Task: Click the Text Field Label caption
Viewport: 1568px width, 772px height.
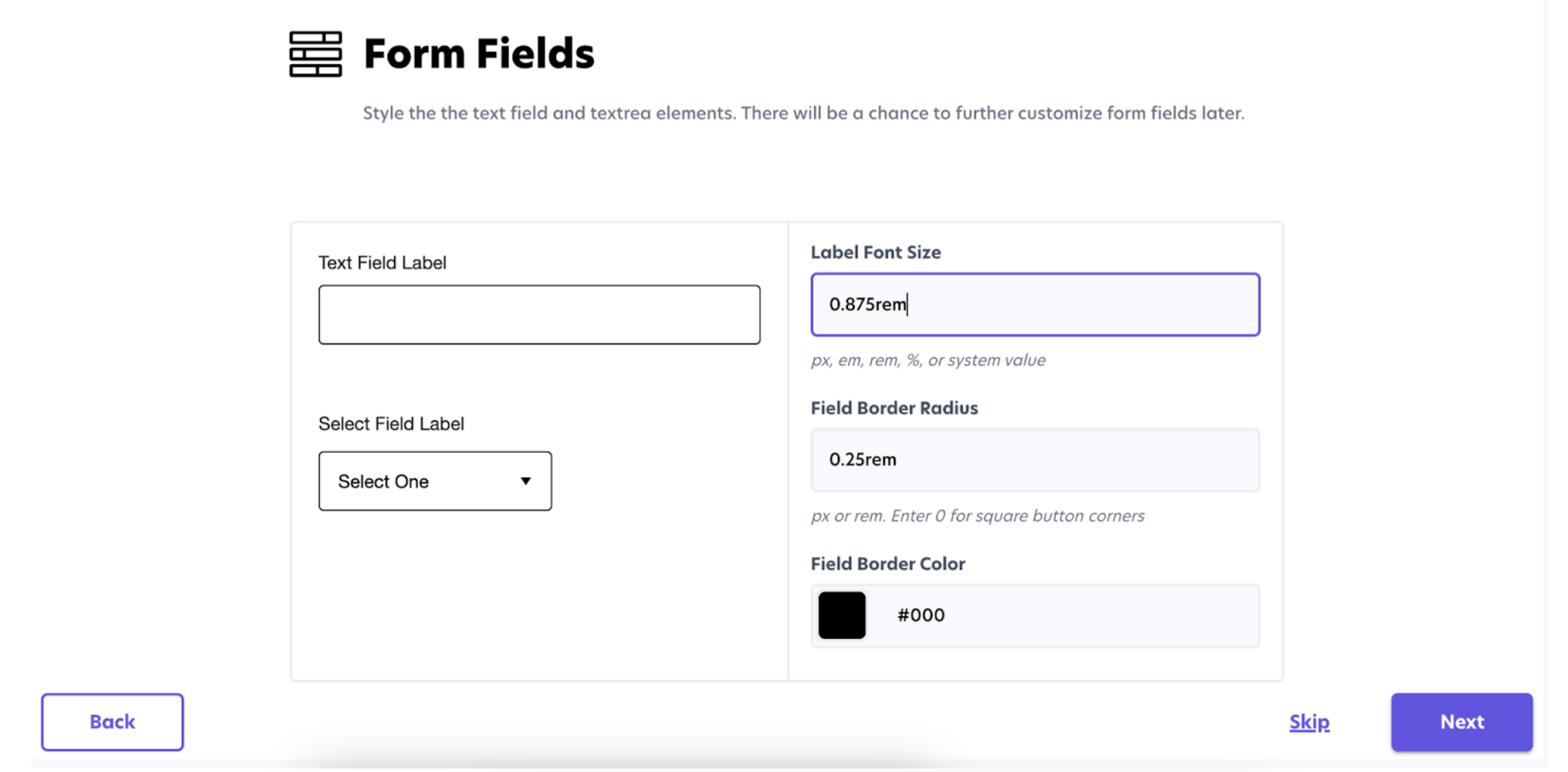Action: tap(382, 263)
